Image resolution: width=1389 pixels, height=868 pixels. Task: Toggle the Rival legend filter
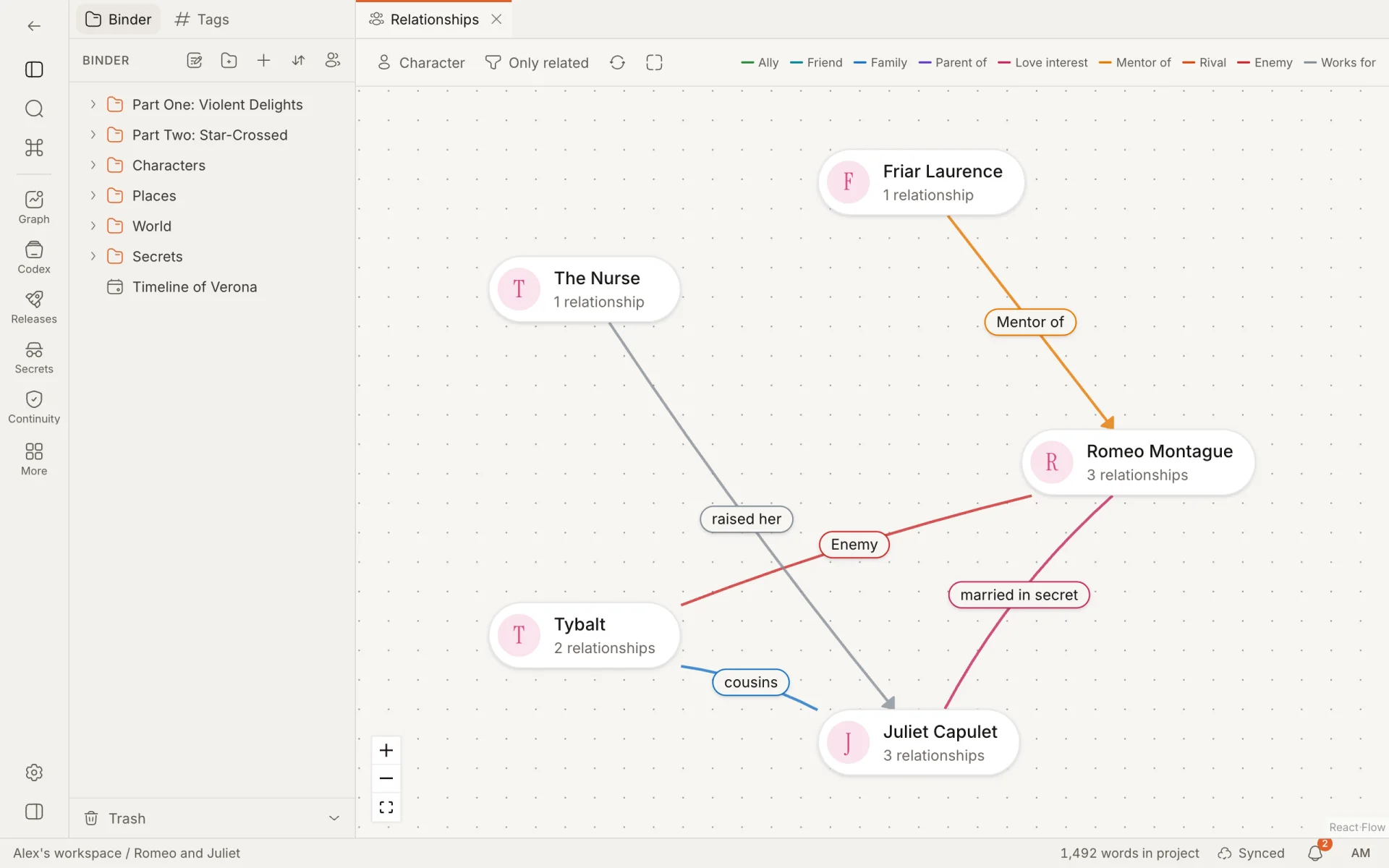pyautogui.click(x=1204, y=63)
